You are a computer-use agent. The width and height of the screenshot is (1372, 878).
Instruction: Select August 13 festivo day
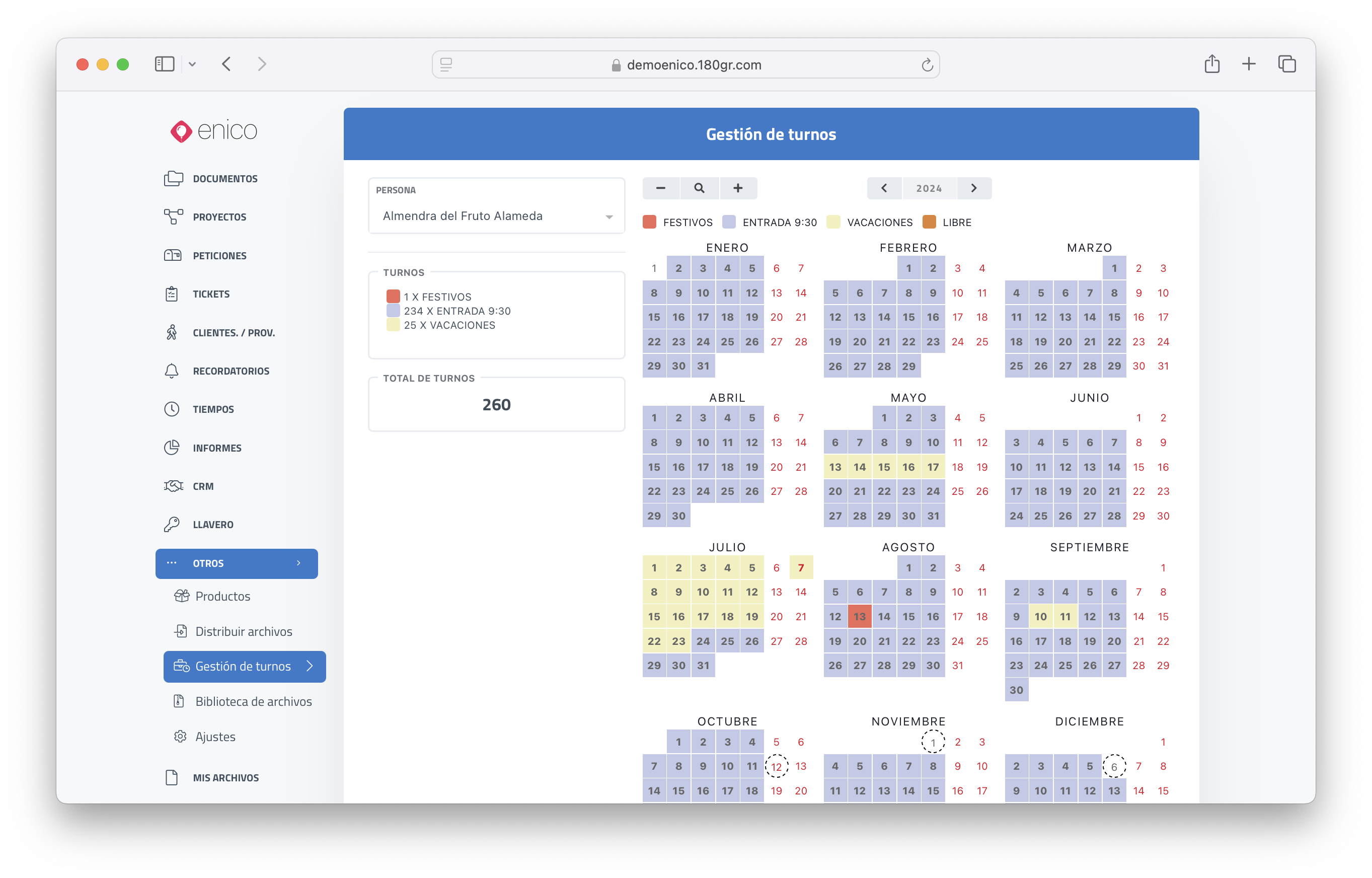click(x=859, y=616)
